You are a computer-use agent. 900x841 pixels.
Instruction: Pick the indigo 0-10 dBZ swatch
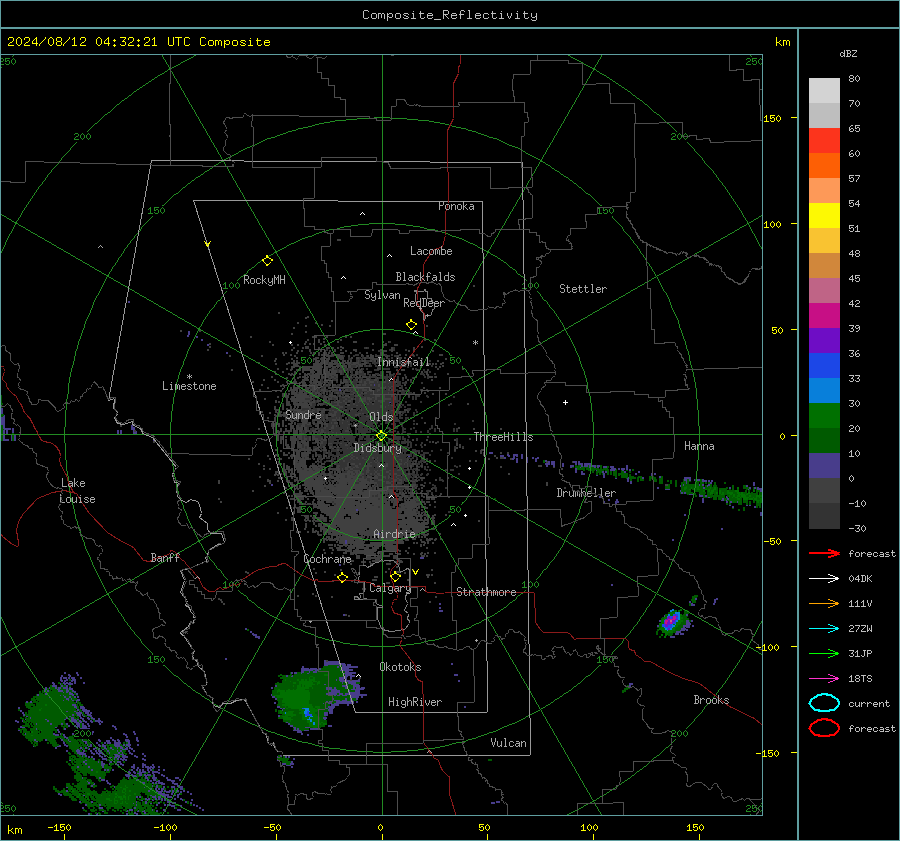(x=824, y=466)
